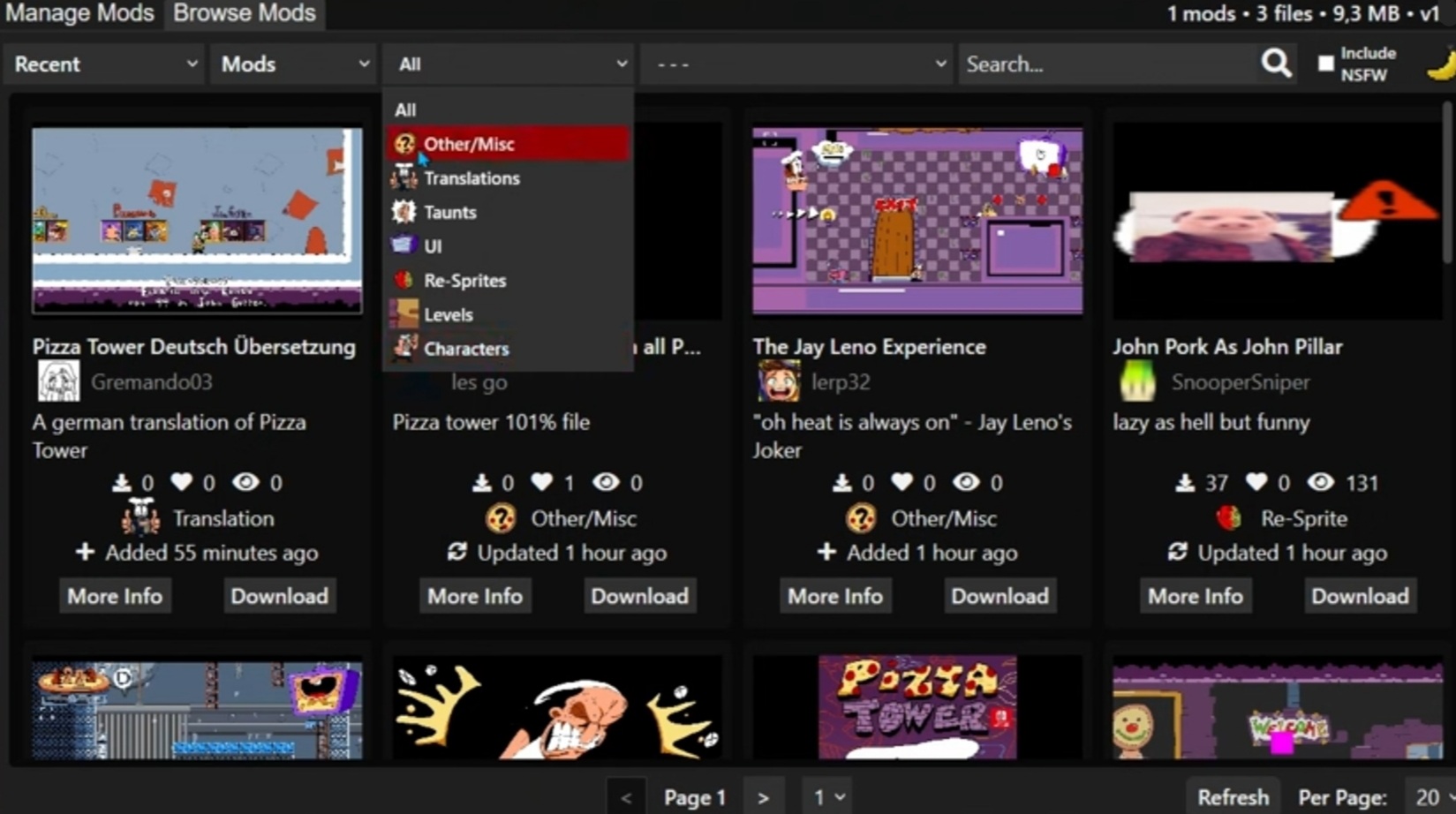Click heart icon on Pizza Tower Deutsch Übersetzung
Image resolution: width=1456 pixels, height=814 pixels.
pos(182,482)
